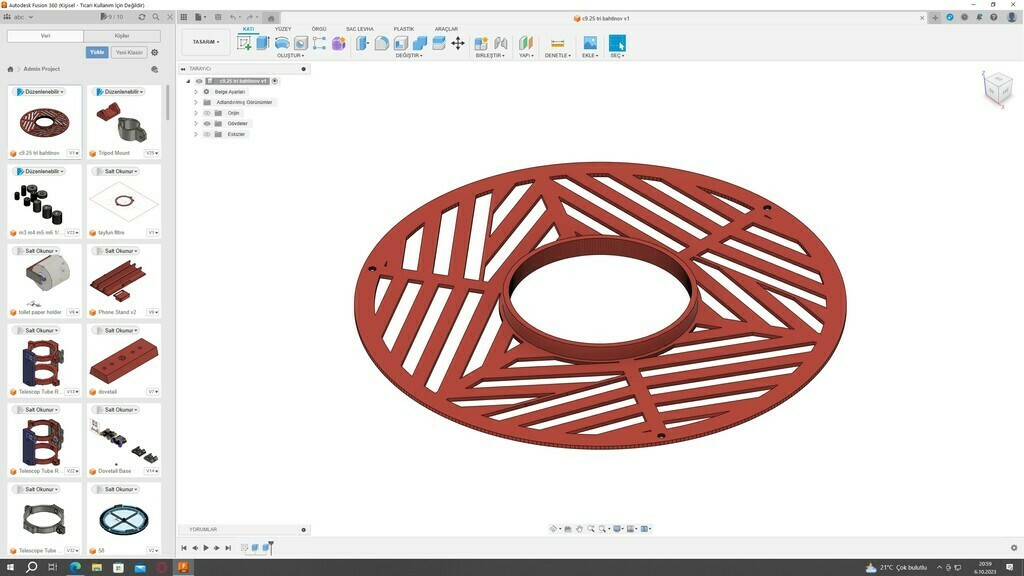Activate the Extrude tool
Image resolution: width=1024 pixels, height=576 pixels.
pyautogui.click(x=263, y=43)
